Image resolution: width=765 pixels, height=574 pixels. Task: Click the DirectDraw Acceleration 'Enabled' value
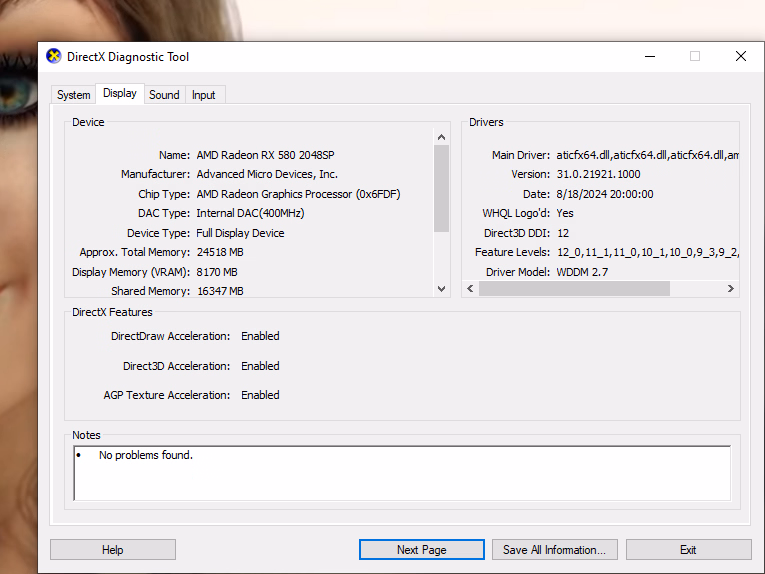(260, 336)
